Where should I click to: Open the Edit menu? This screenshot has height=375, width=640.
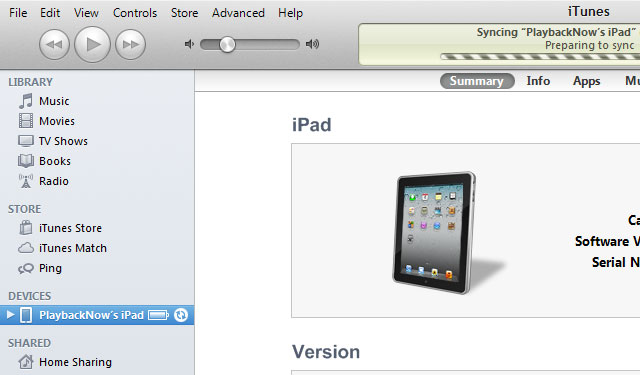click(50, 13)
